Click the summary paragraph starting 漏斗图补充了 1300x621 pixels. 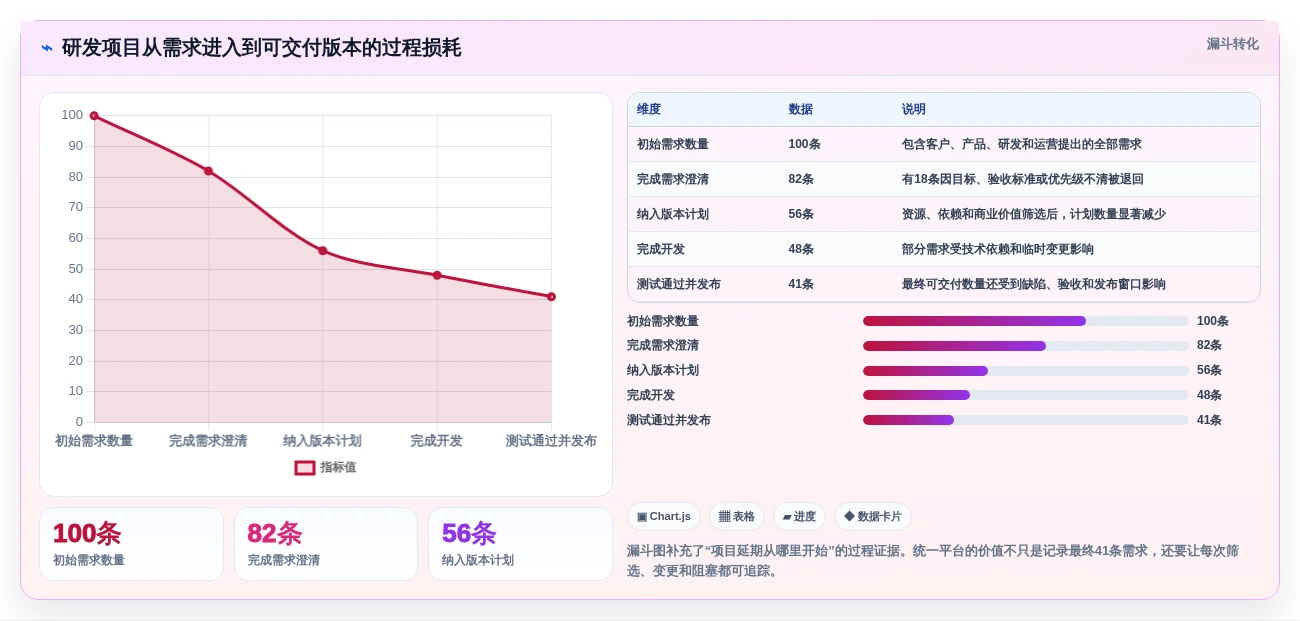[933, 561]
